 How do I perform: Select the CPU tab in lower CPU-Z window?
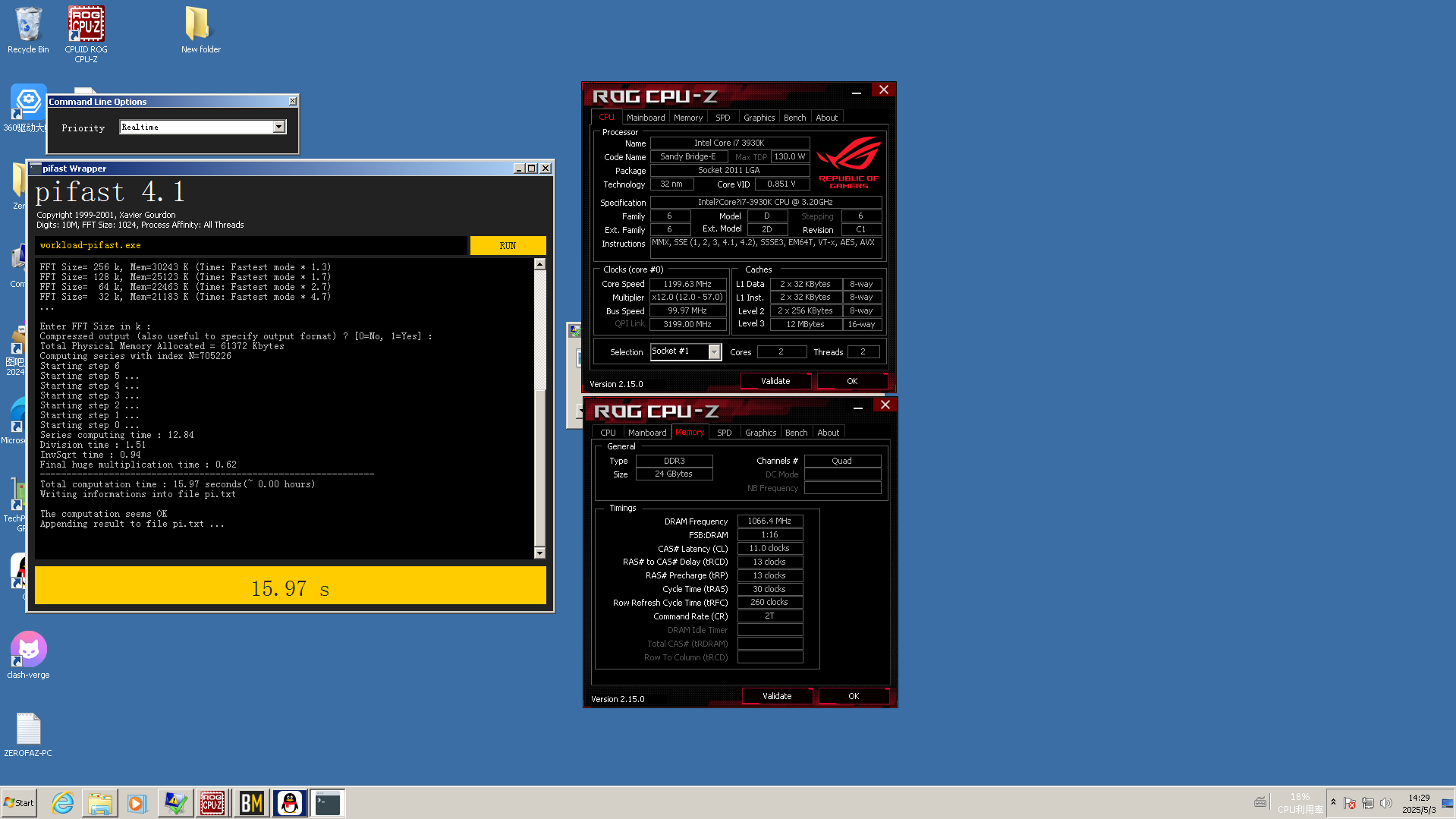[x=609, y=433]
